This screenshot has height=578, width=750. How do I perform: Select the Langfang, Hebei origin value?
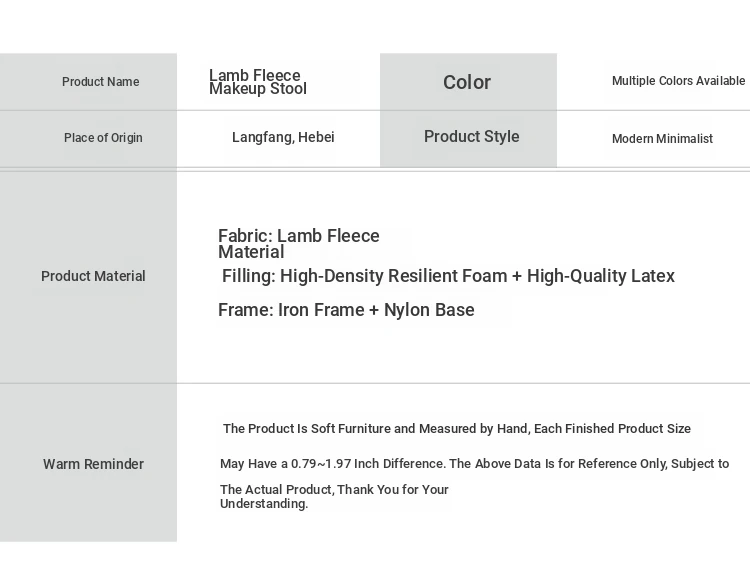pyautogui.click(x=283, y=138)
